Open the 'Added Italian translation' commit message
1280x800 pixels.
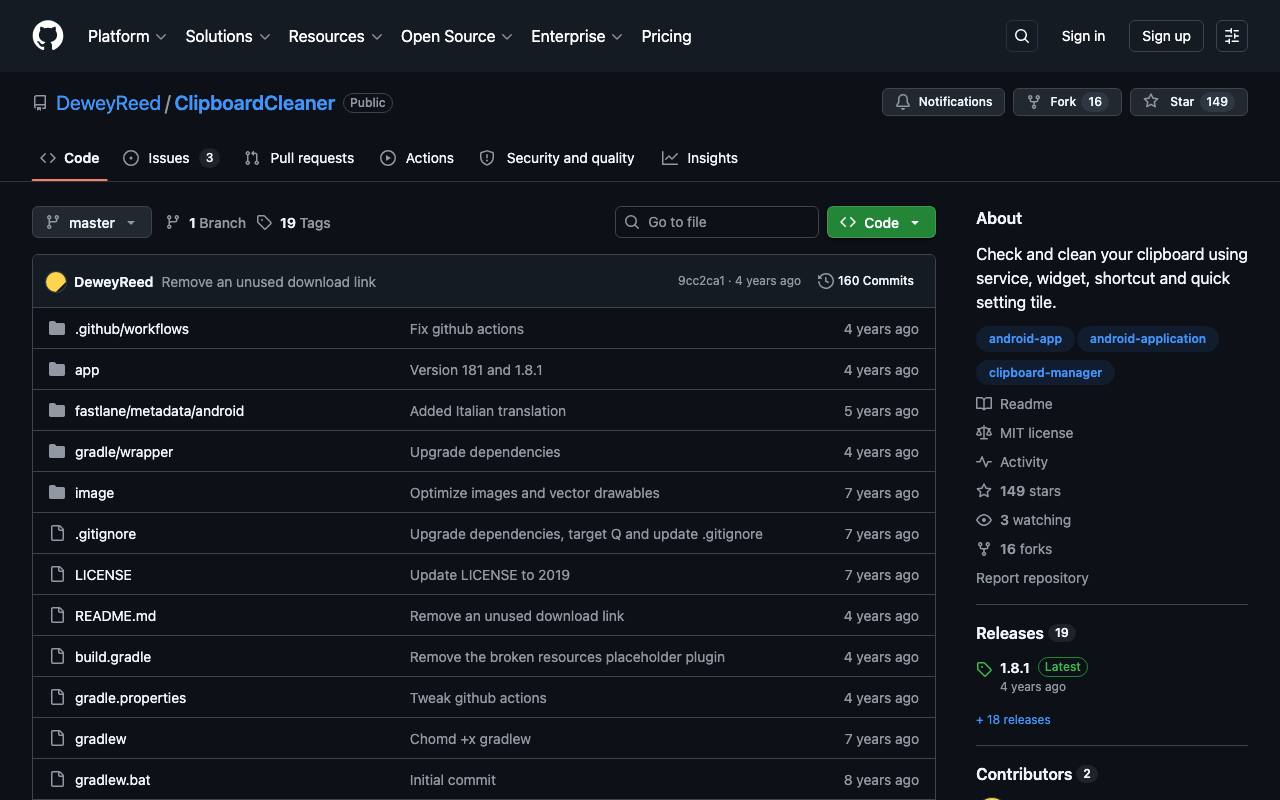click(x=488, y=411)
